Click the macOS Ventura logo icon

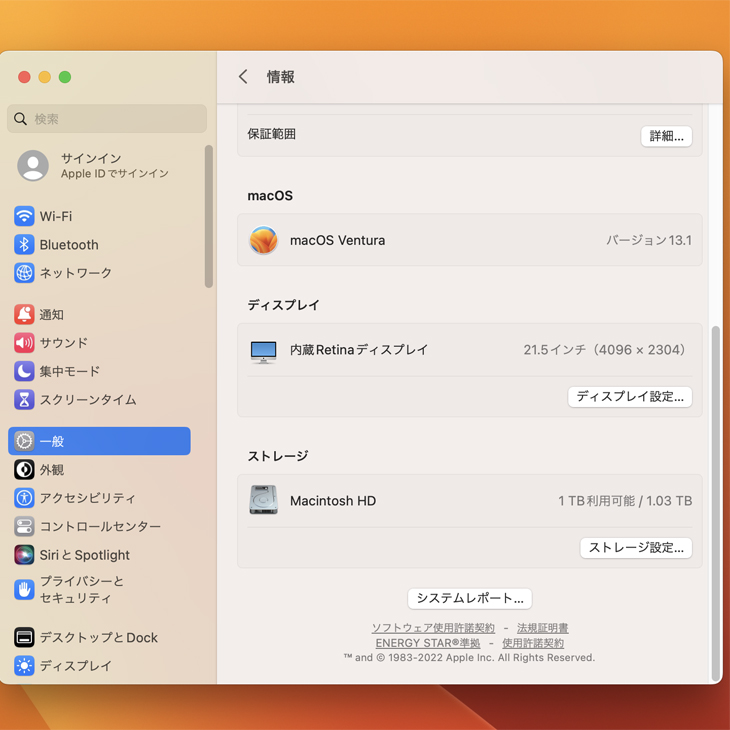(264, 240)
